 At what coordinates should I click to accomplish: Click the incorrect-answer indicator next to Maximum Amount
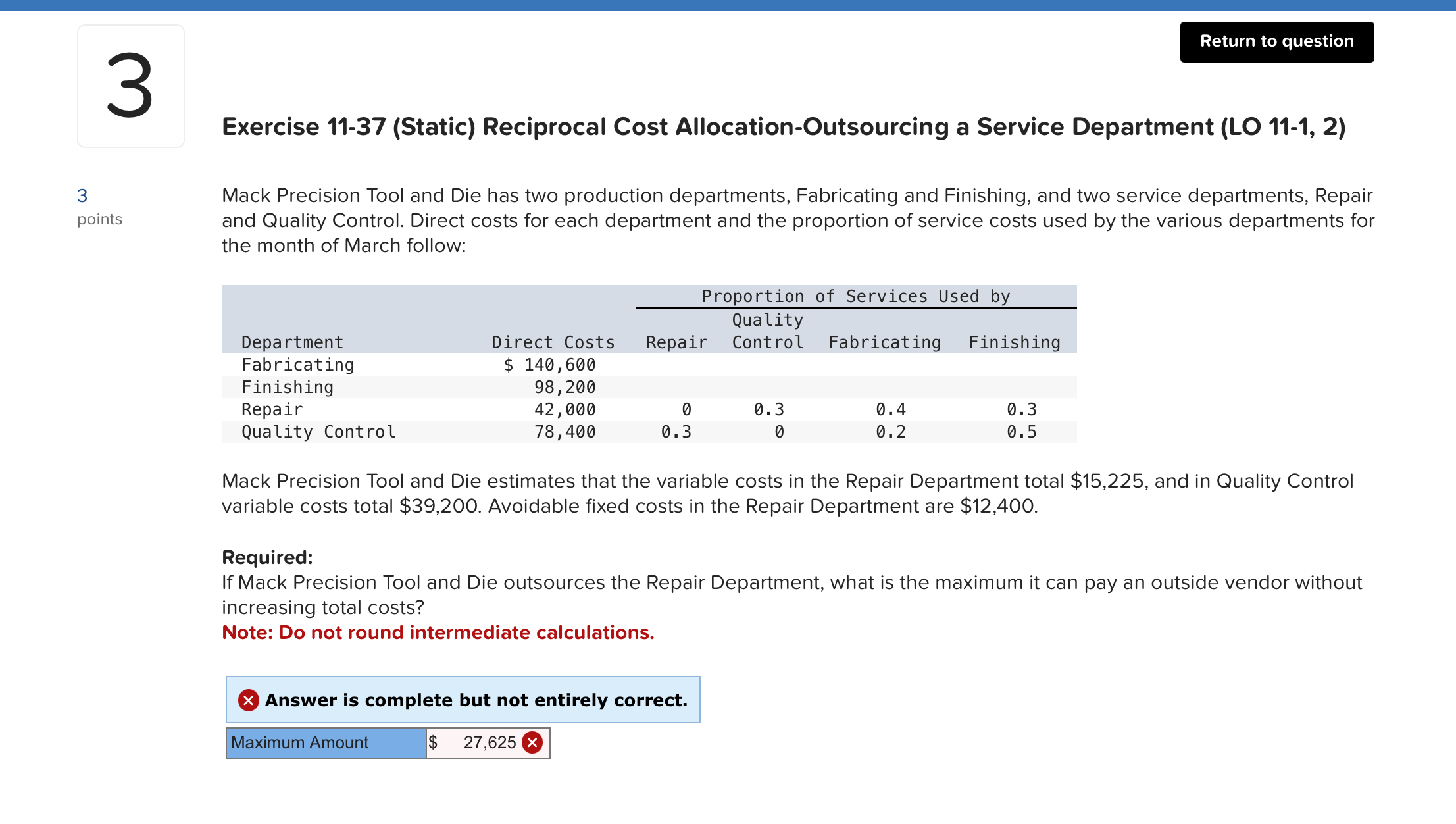point(532,742)
